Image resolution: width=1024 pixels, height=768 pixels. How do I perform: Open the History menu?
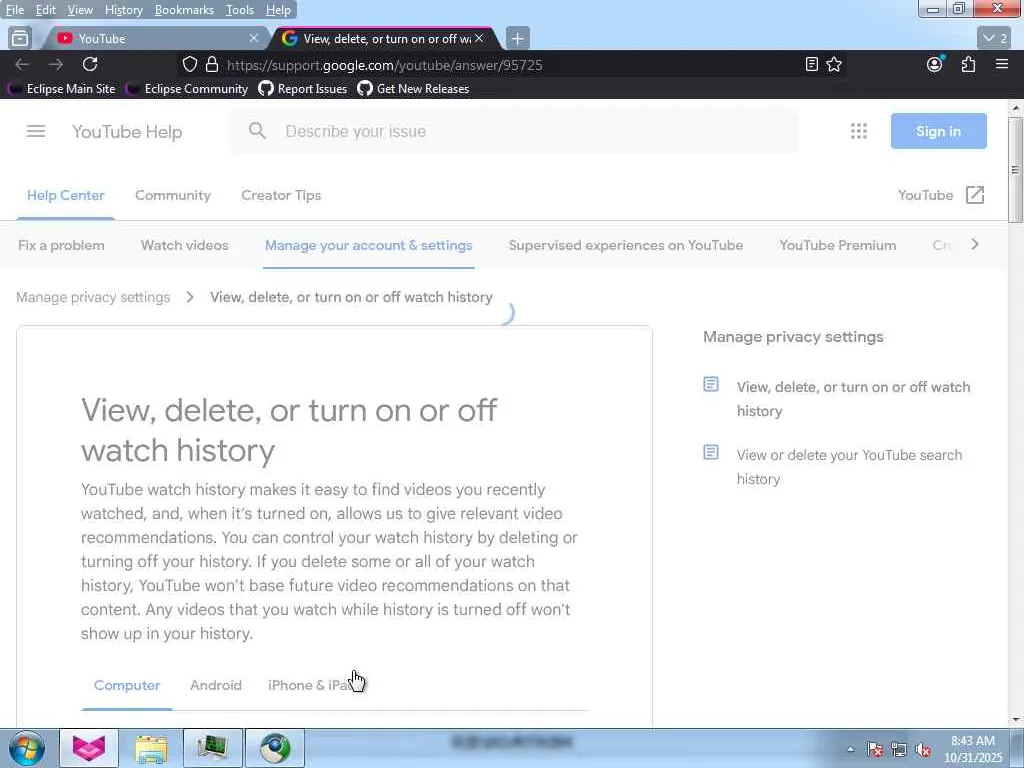(x=123, y=10)
